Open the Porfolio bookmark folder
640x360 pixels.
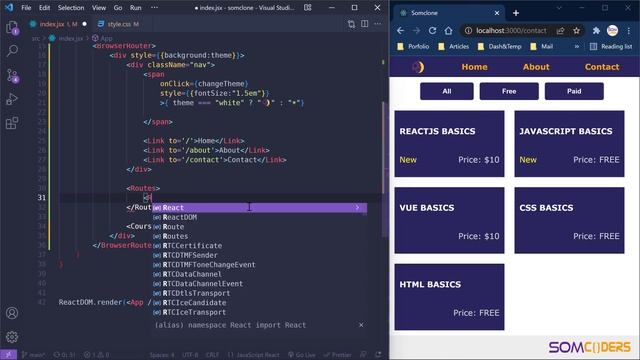point(413,47)
